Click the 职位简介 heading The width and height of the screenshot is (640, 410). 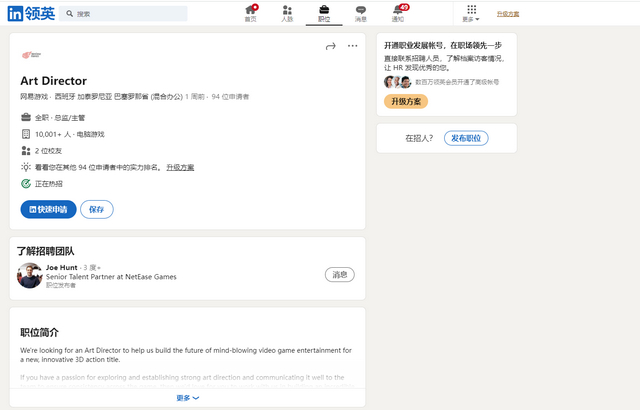[40, 332]
